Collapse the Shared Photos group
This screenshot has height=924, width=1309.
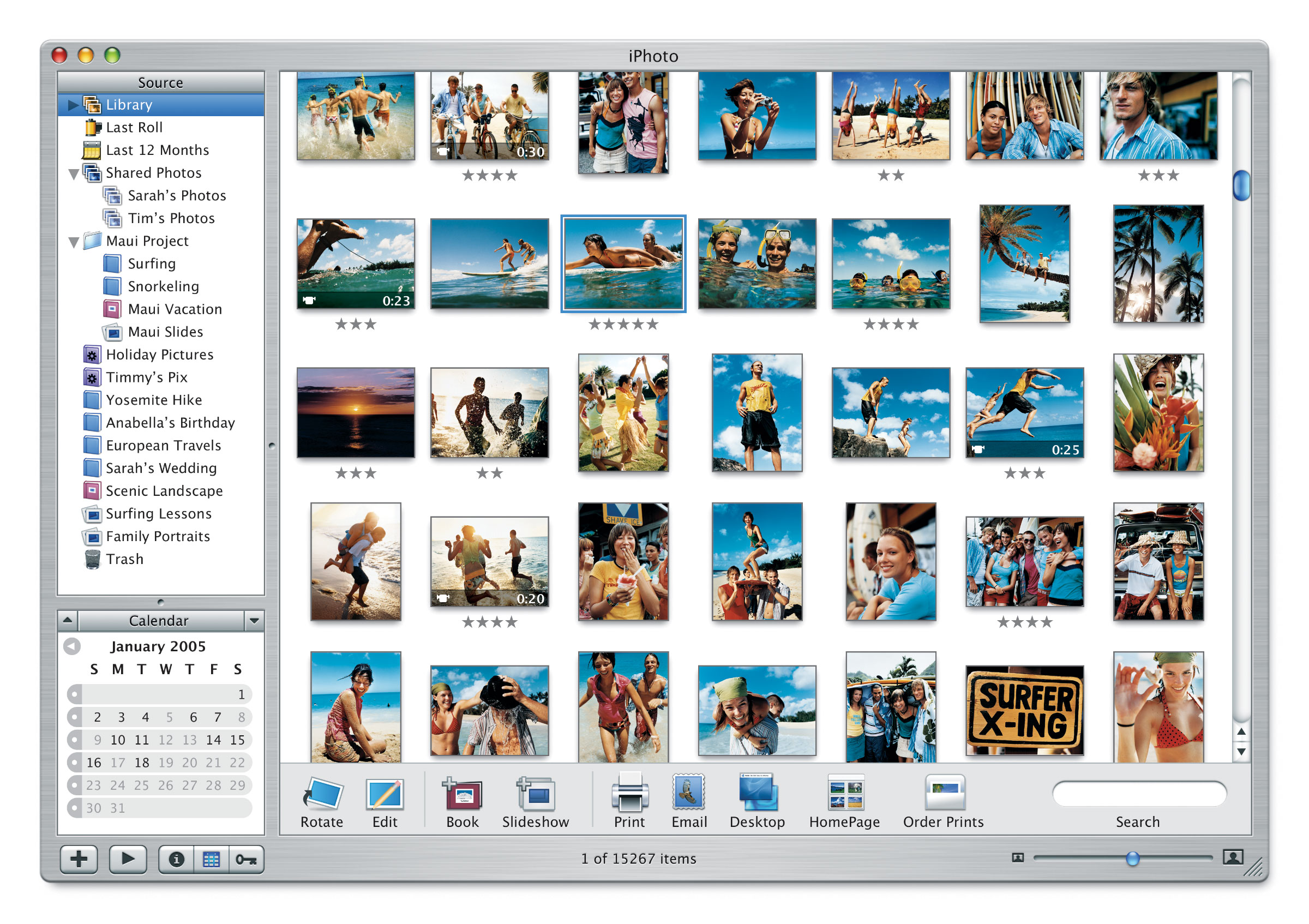click(x=74, y=174)
